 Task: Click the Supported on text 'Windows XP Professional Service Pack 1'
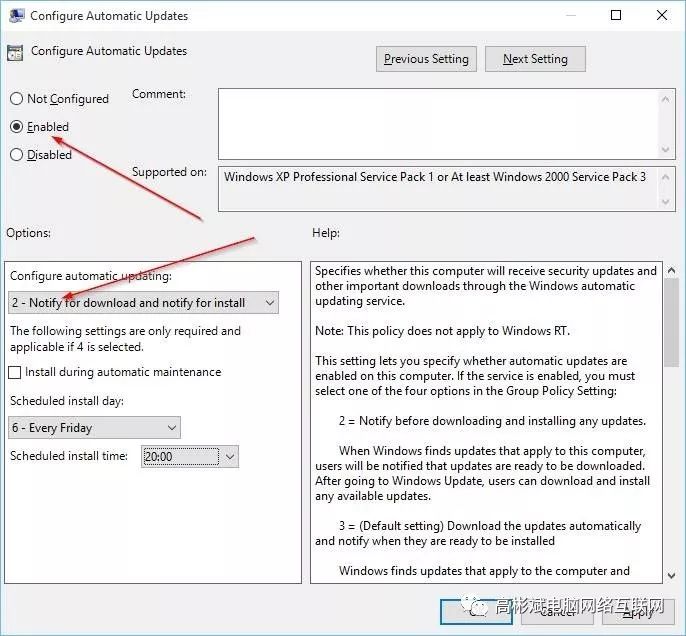coord(329,177)
